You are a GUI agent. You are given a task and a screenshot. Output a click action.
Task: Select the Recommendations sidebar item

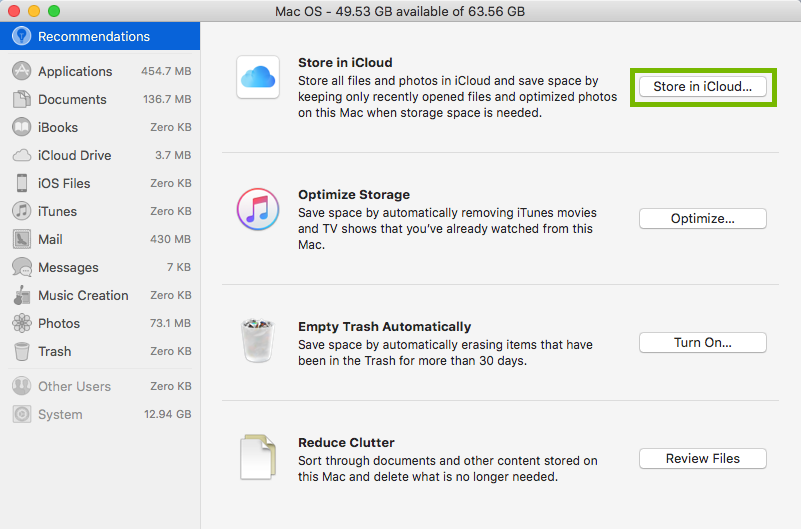[100, 36]
